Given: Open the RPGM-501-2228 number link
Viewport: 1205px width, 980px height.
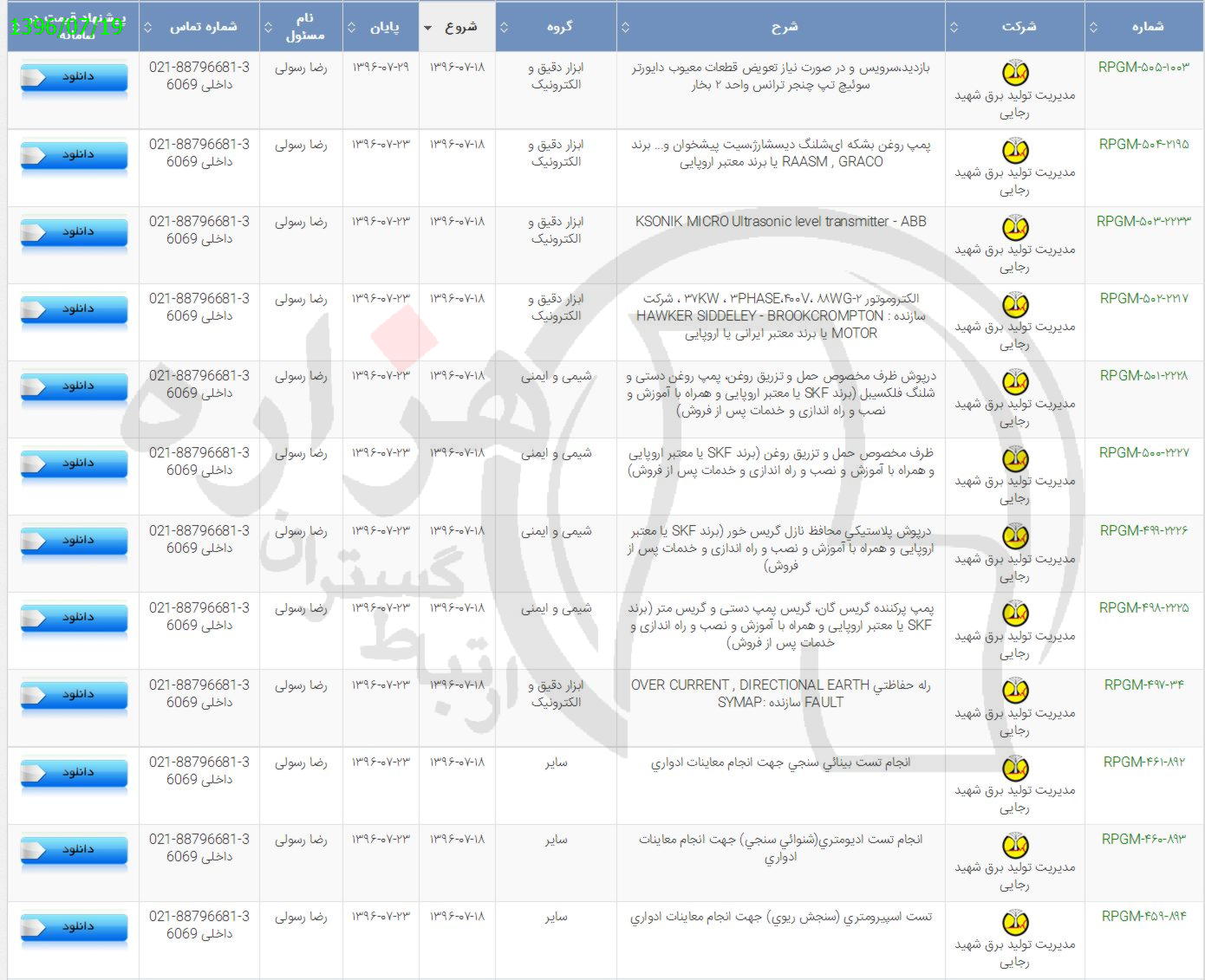Looking at the screenshot, I should tap(1143, 375).
